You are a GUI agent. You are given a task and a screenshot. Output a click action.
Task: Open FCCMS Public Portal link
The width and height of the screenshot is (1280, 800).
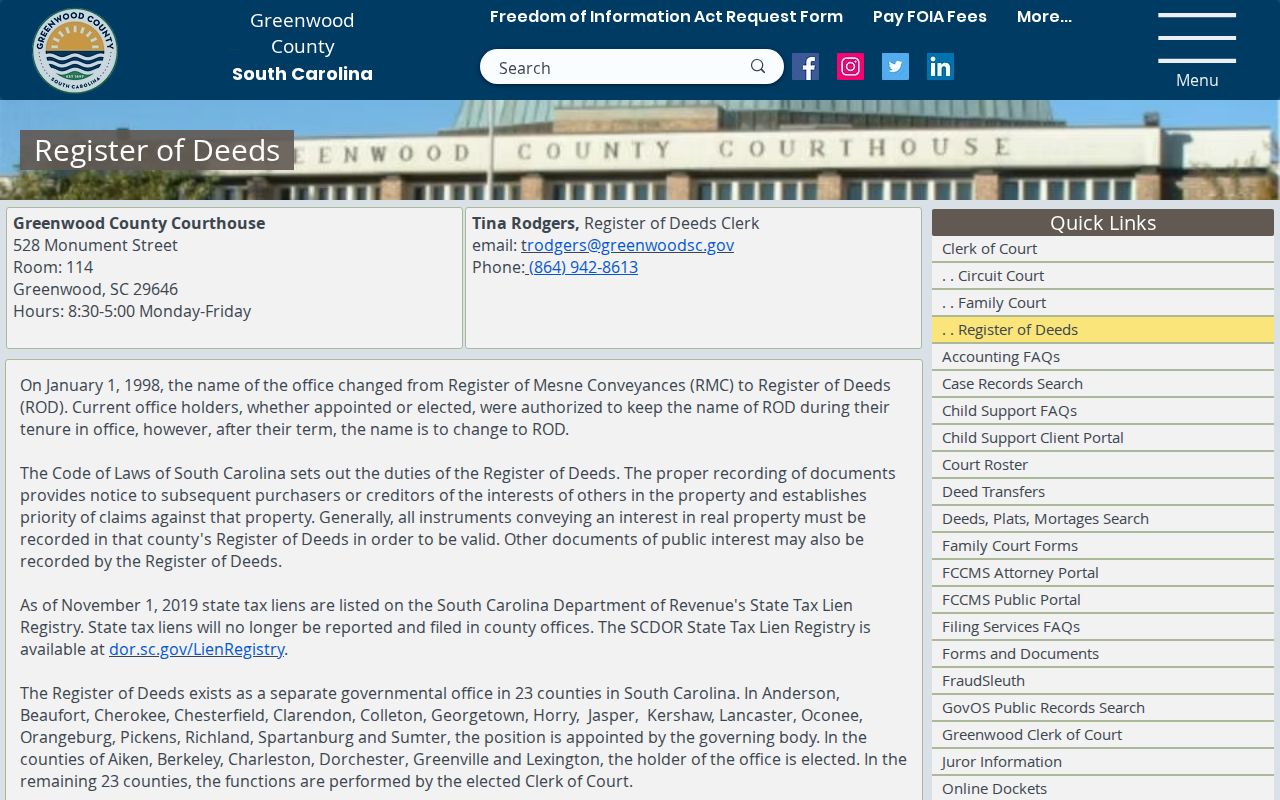pyautogui.click(x=1103, y=600)
